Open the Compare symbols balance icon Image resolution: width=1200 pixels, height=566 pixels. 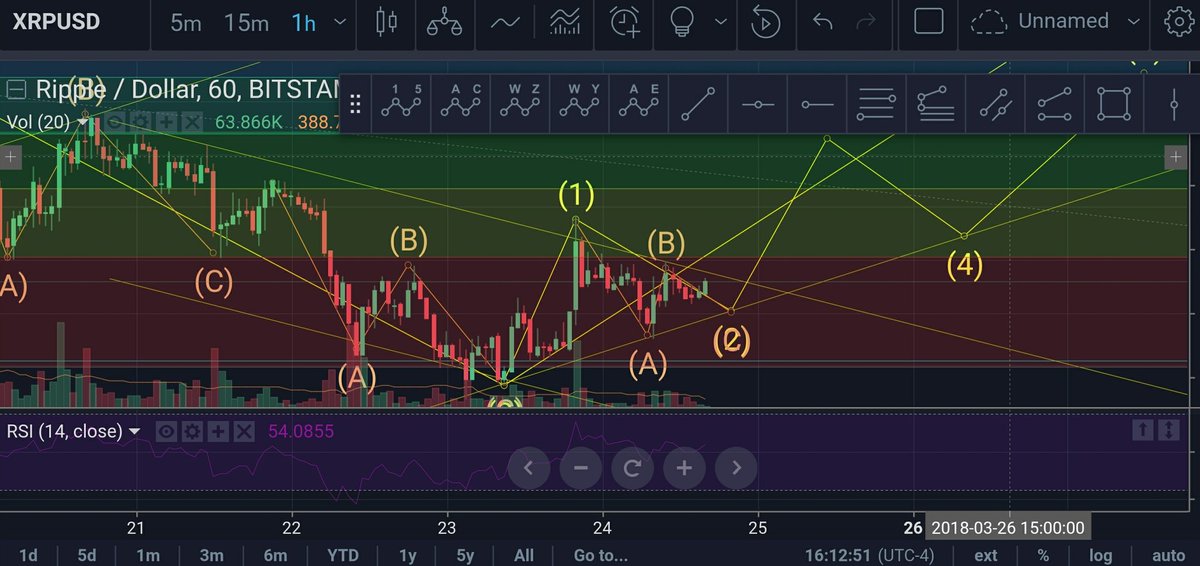point(444,22)
